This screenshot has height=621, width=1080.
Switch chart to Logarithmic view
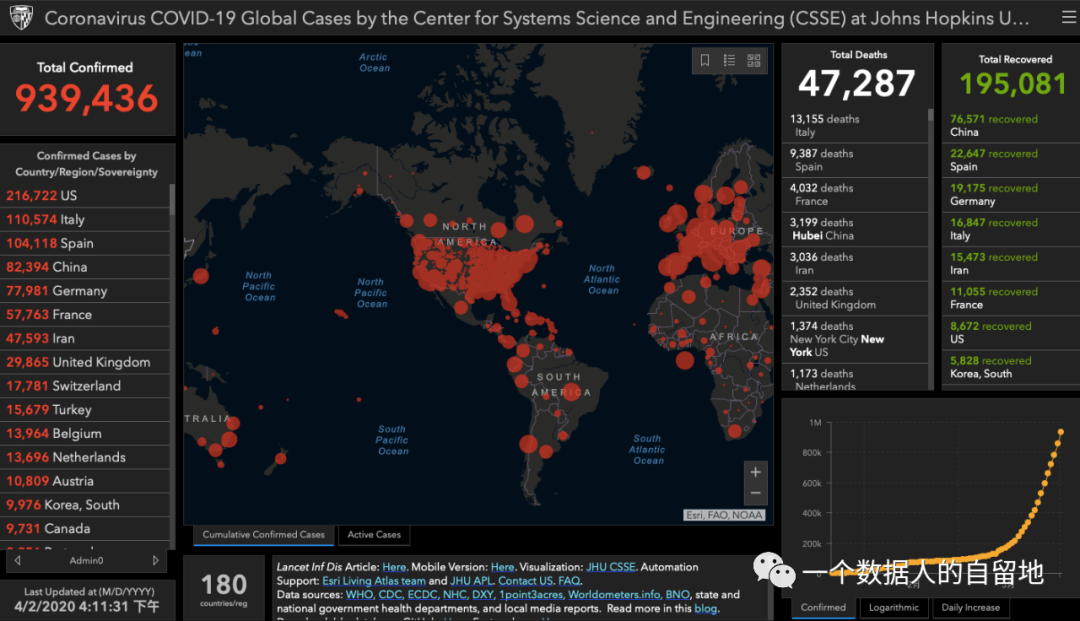tap(893, 607)
